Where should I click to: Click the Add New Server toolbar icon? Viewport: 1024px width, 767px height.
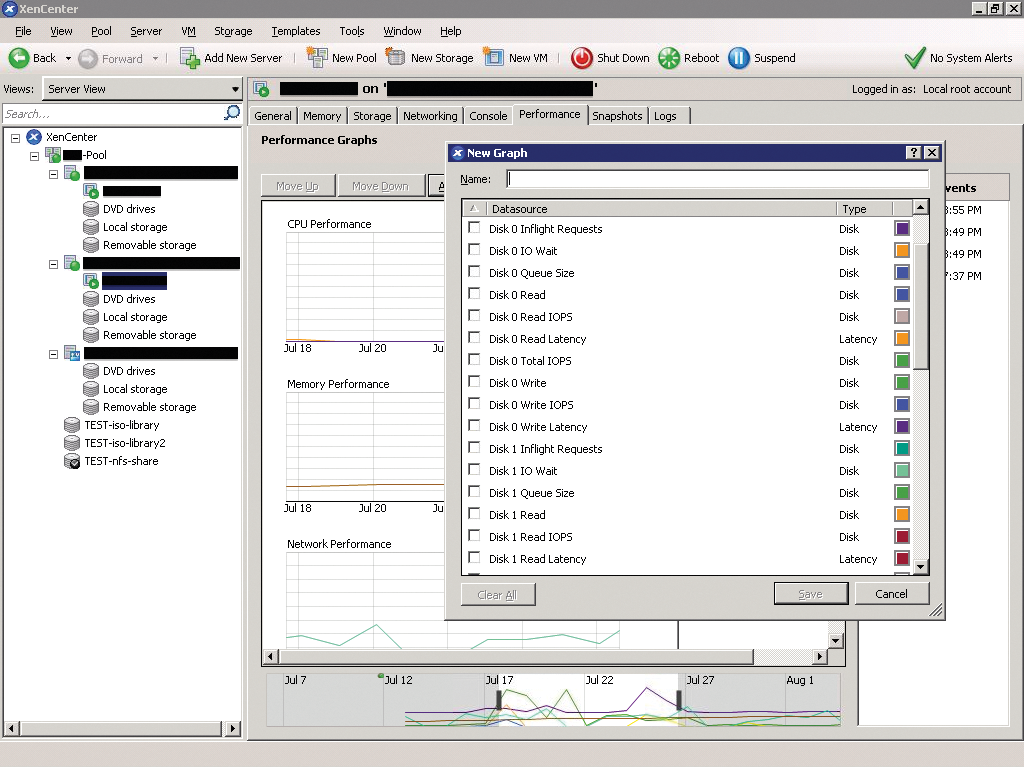188,58
